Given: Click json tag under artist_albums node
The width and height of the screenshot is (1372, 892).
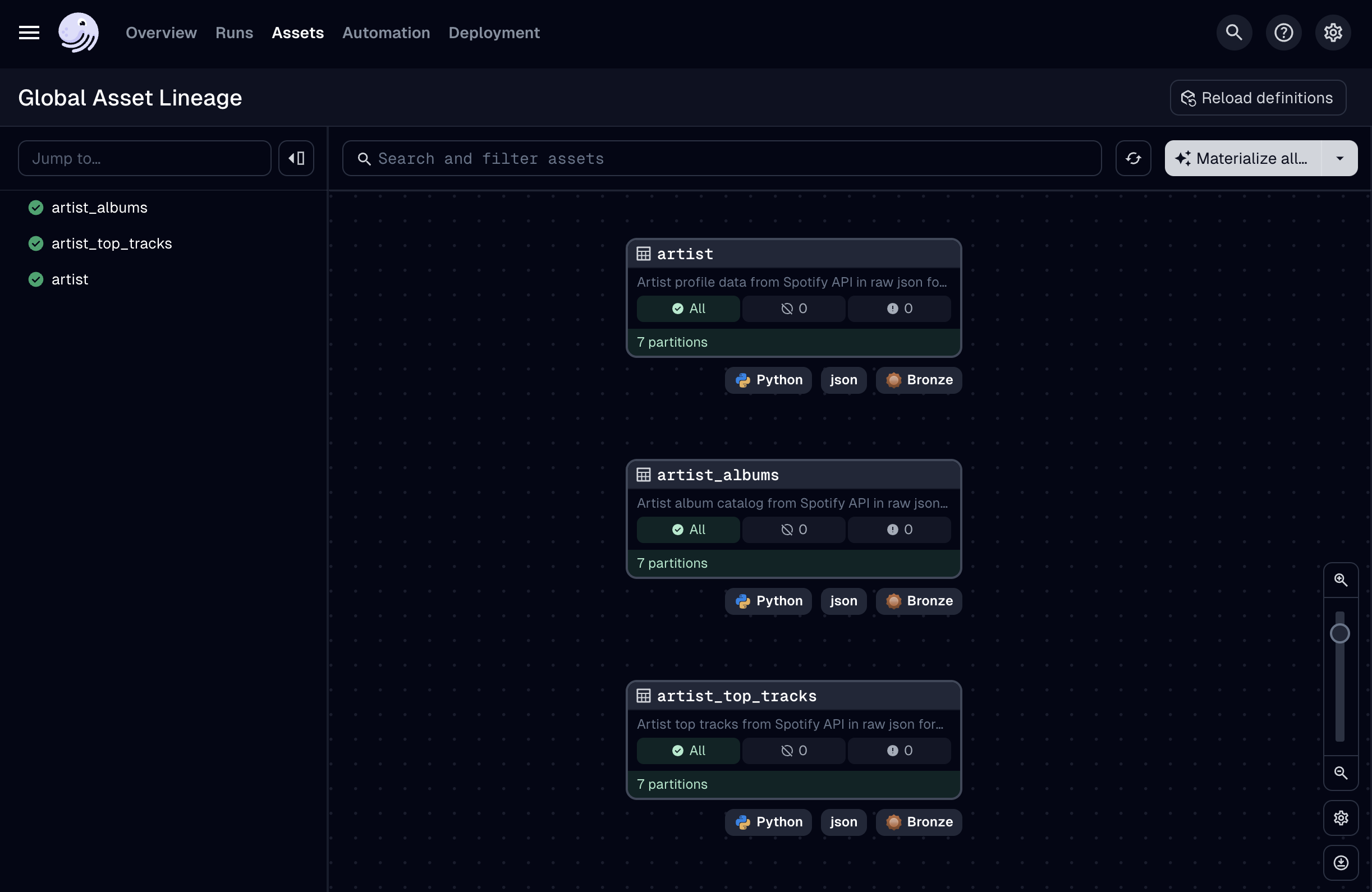Looking at the screenshot, I should point(843,601).
